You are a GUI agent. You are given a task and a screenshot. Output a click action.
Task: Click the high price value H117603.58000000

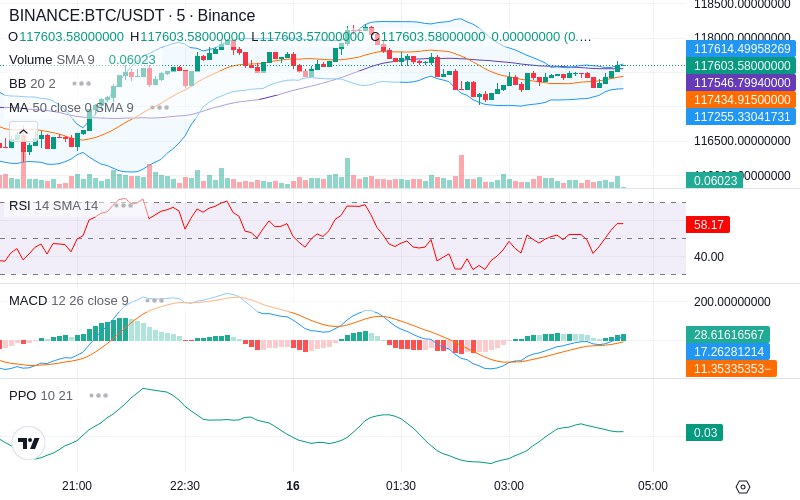[187, 37]
